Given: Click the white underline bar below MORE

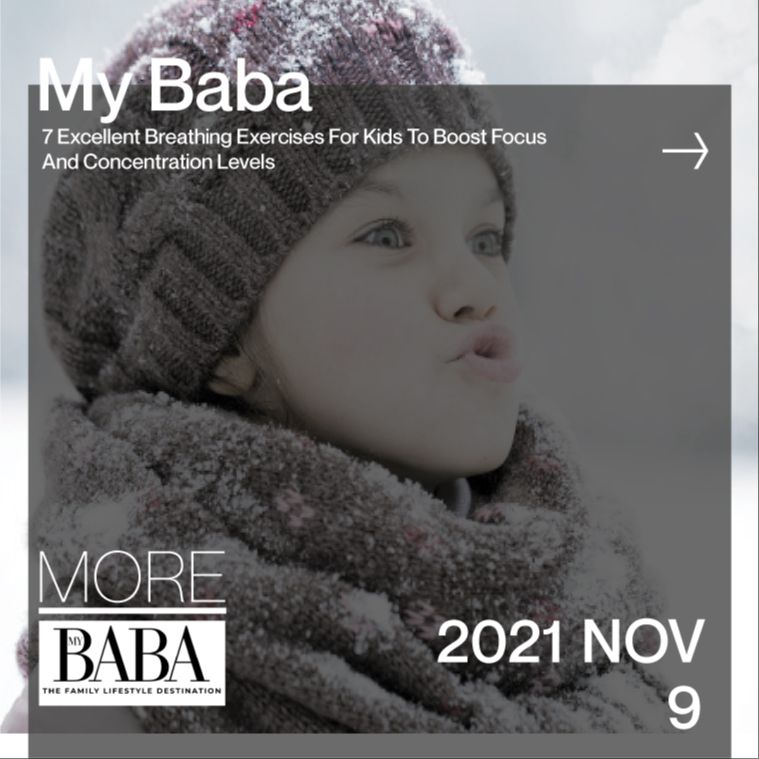Looking at the screenshot, I should click(132, 611).
